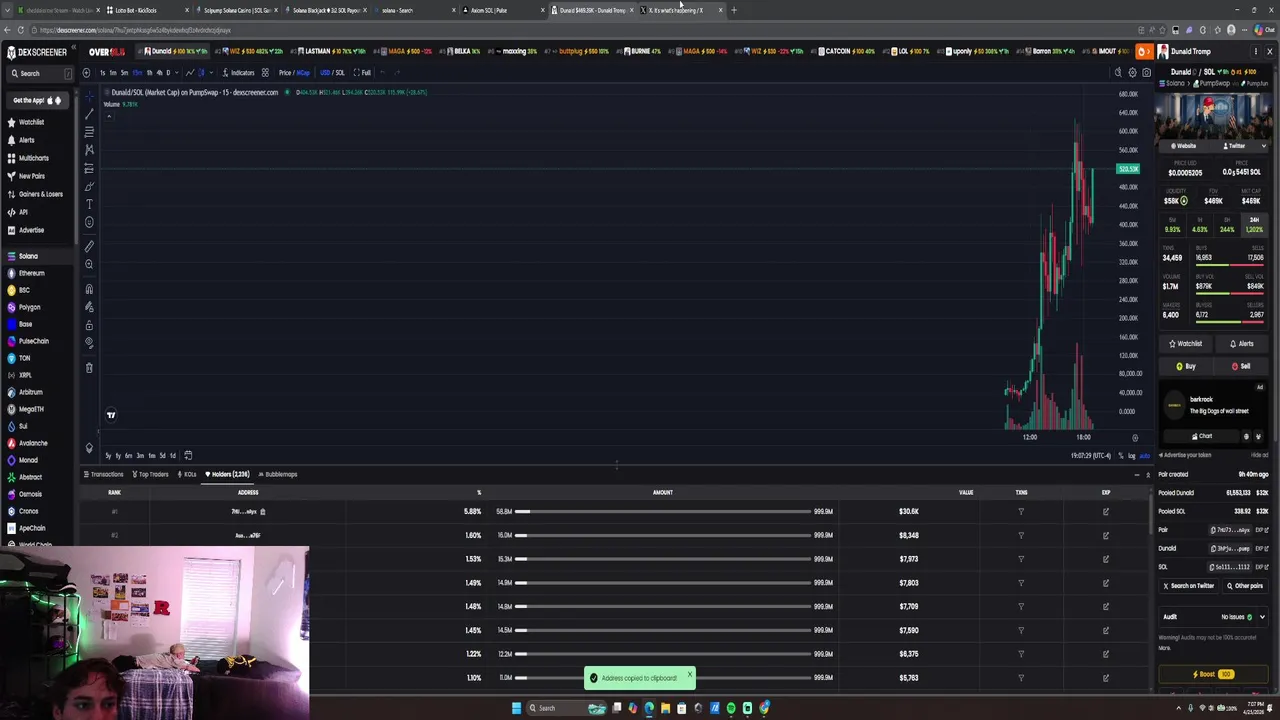Open the Transactions tab
The height and width of the screenshot is (720, 1280).
tap(104, 474)
